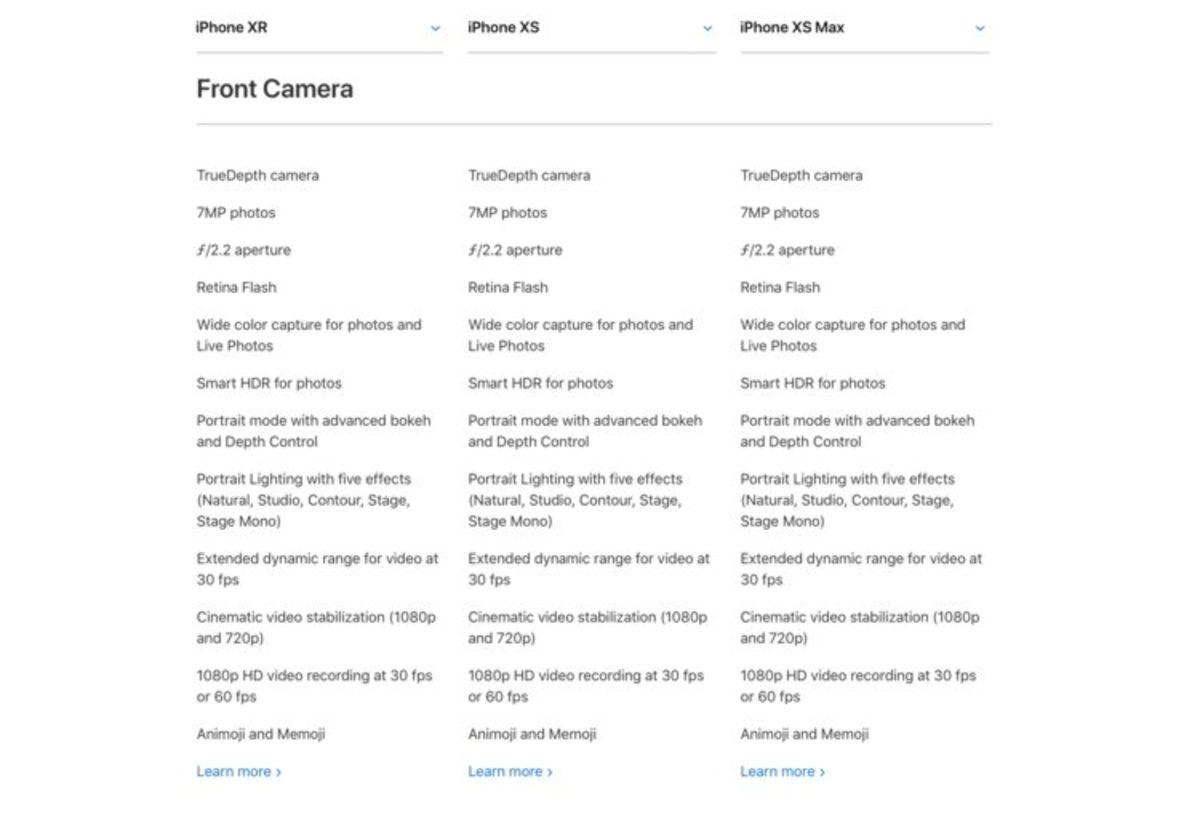The image size is (1200, 821).
Task: Open the iPhone XS model dropdown
Action: (x=590, y=28)
